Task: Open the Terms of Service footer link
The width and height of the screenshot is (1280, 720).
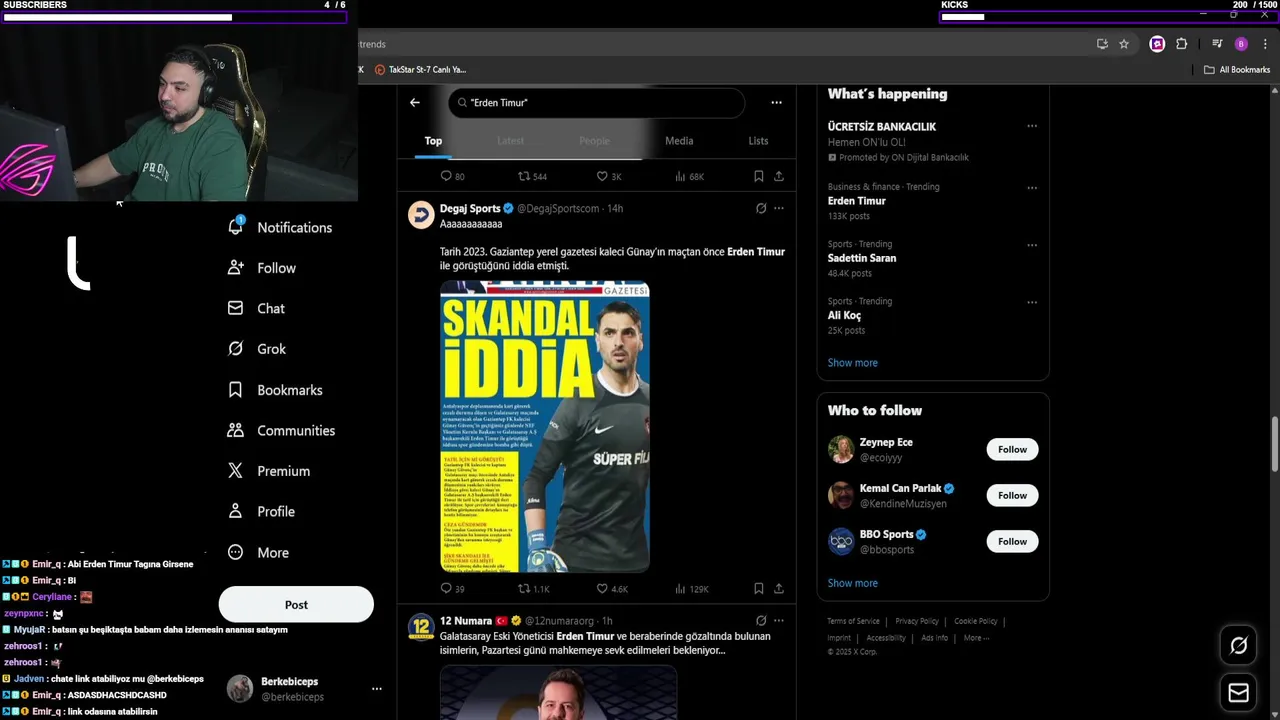Action: tap(853, 621)
